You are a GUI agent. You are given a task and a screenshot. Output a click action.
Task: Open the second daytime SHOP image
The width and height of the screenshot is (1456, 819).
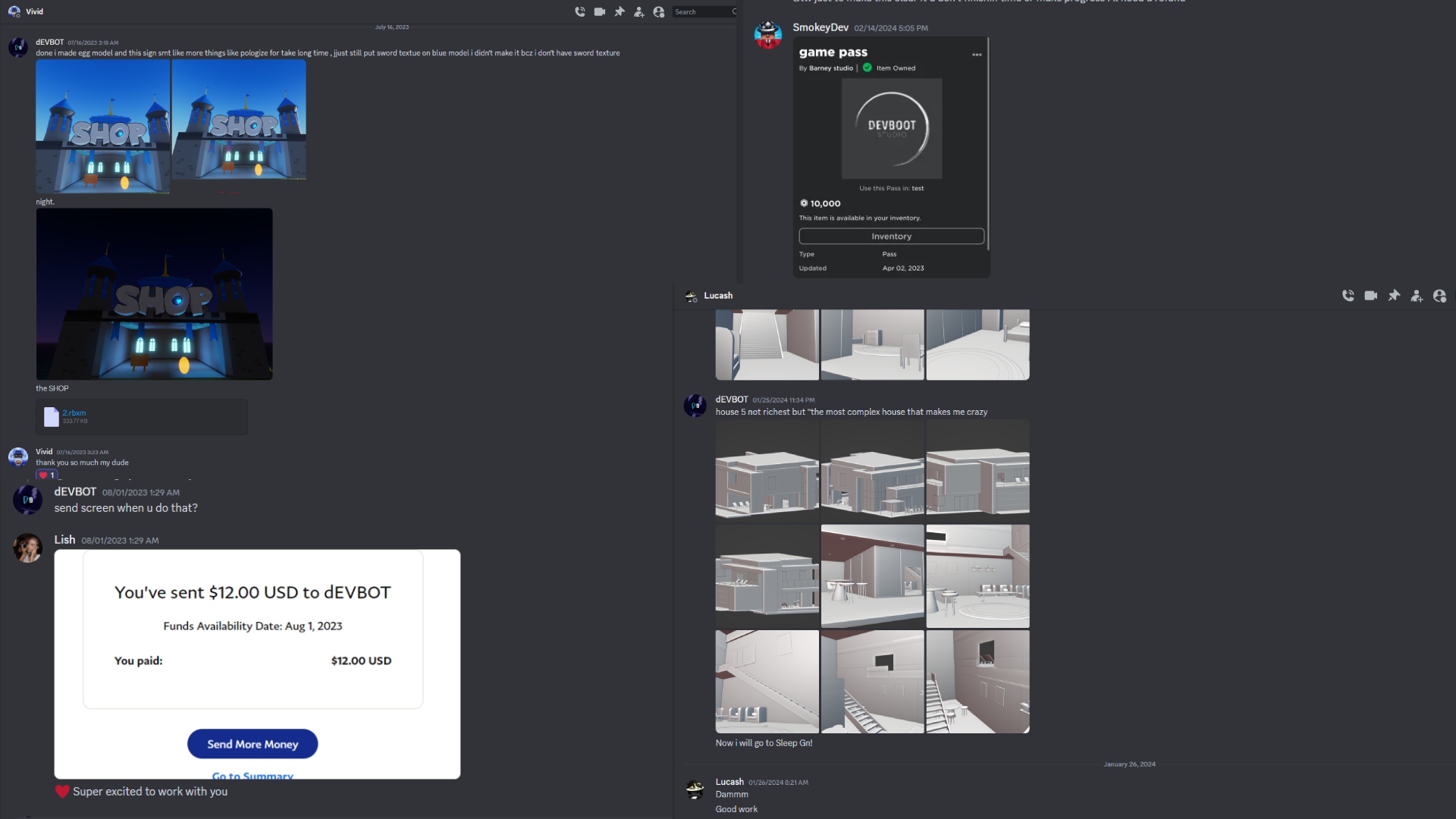239,119
